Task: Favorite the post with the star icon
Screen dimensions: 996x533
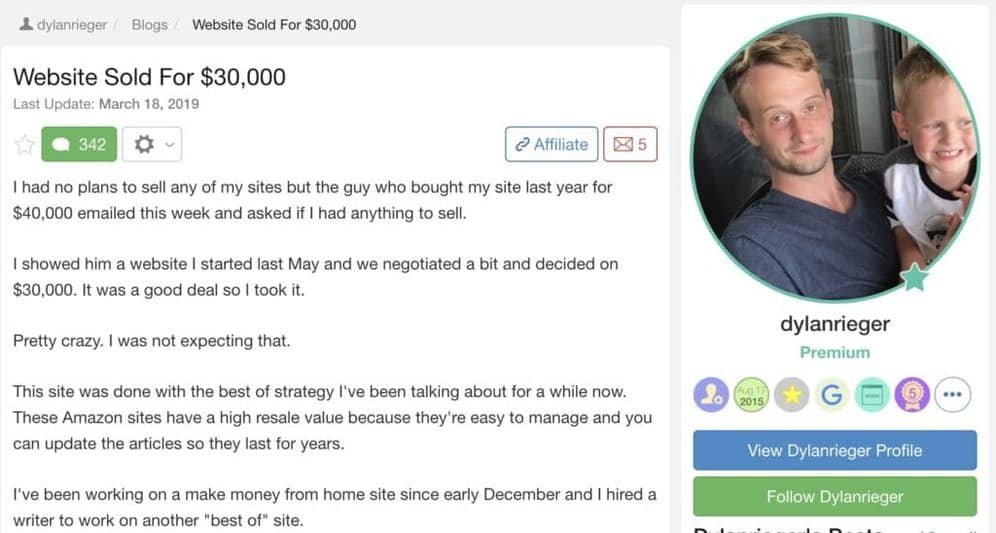Action: click(24, 145)
